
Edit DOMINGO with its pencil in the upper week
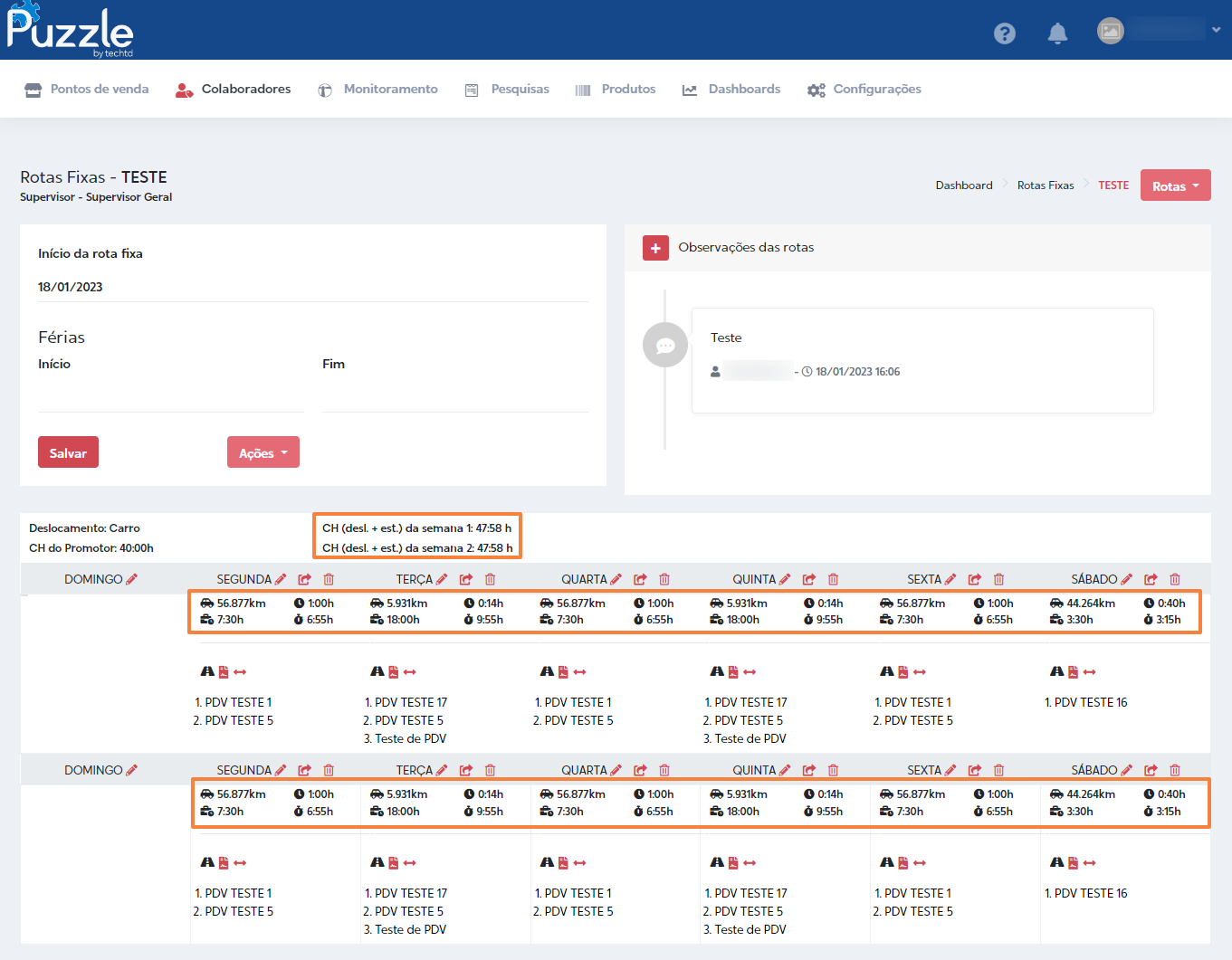tap(131, 579)
